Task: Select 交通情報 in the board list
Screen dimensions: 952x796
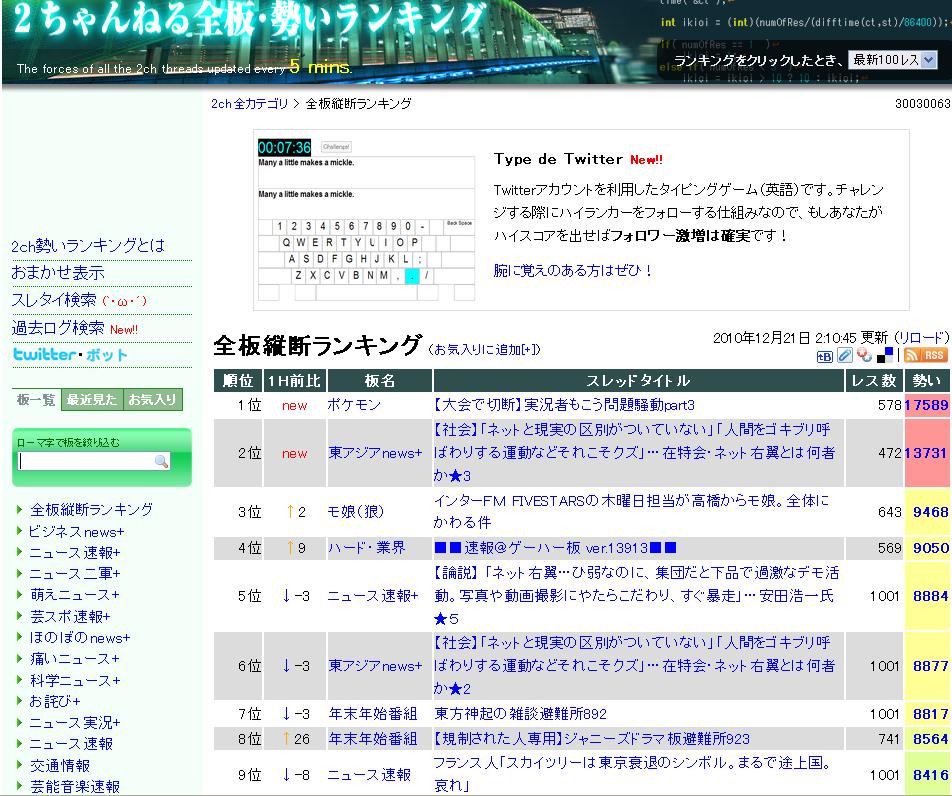Action: pos(60,766)
